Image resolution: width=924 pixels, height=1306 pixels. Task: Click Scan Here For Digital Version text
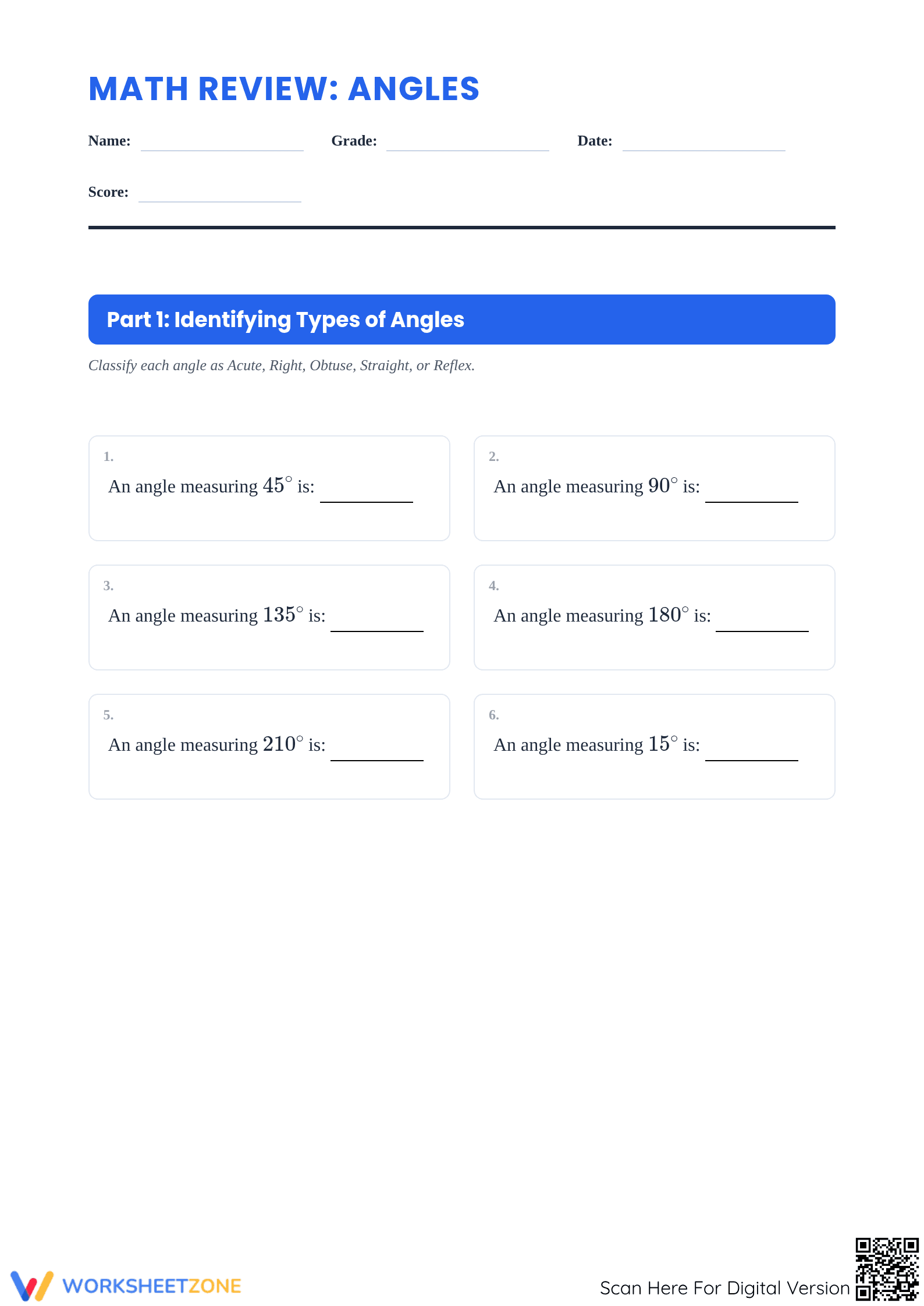click(725, 1288)
